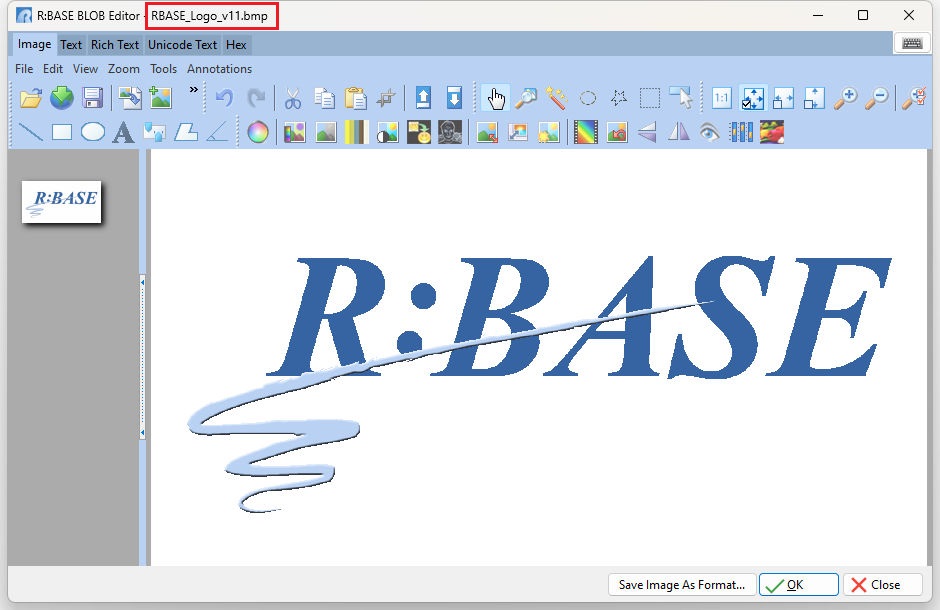Draw an ellipse annotation

click(x=93, y=132)
